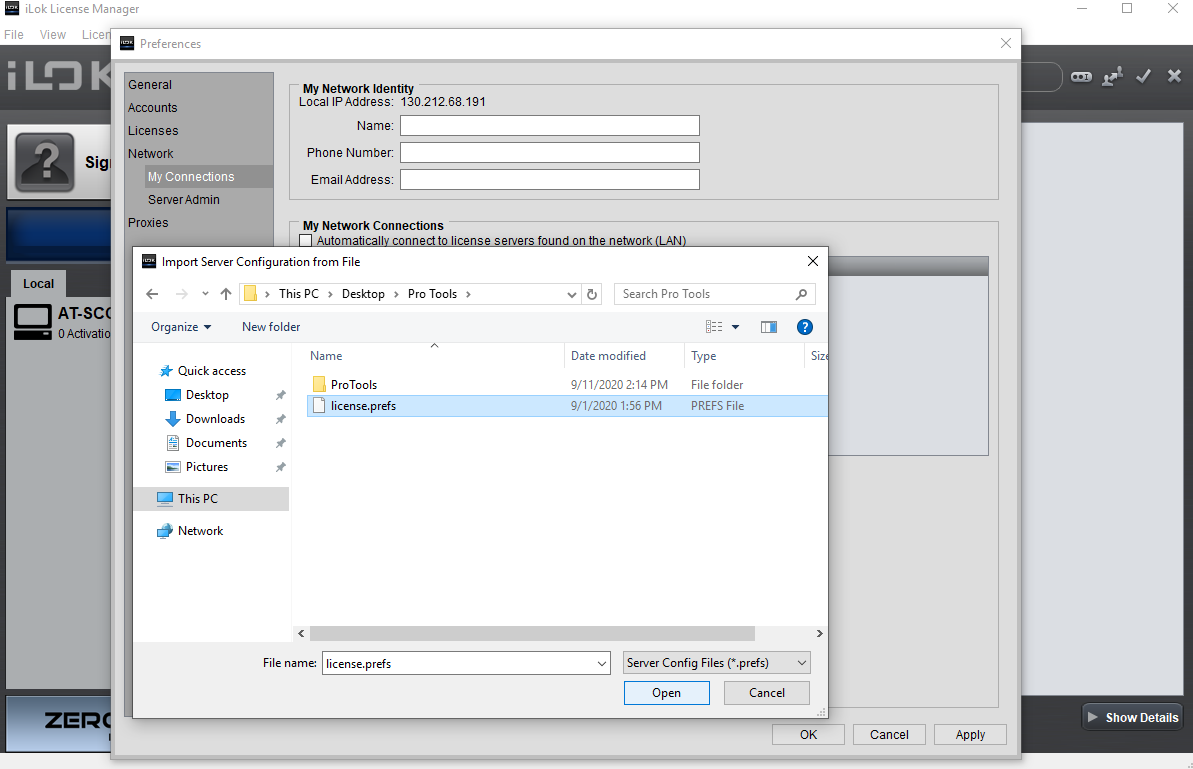Select Licenses in Preferences sidebar

152,131
